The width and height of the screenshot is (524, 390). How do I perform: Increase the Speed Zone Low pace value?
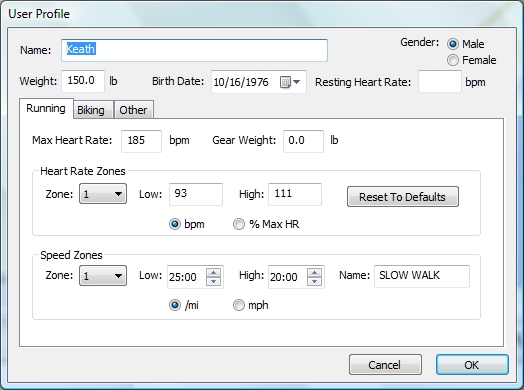(214, 272)
